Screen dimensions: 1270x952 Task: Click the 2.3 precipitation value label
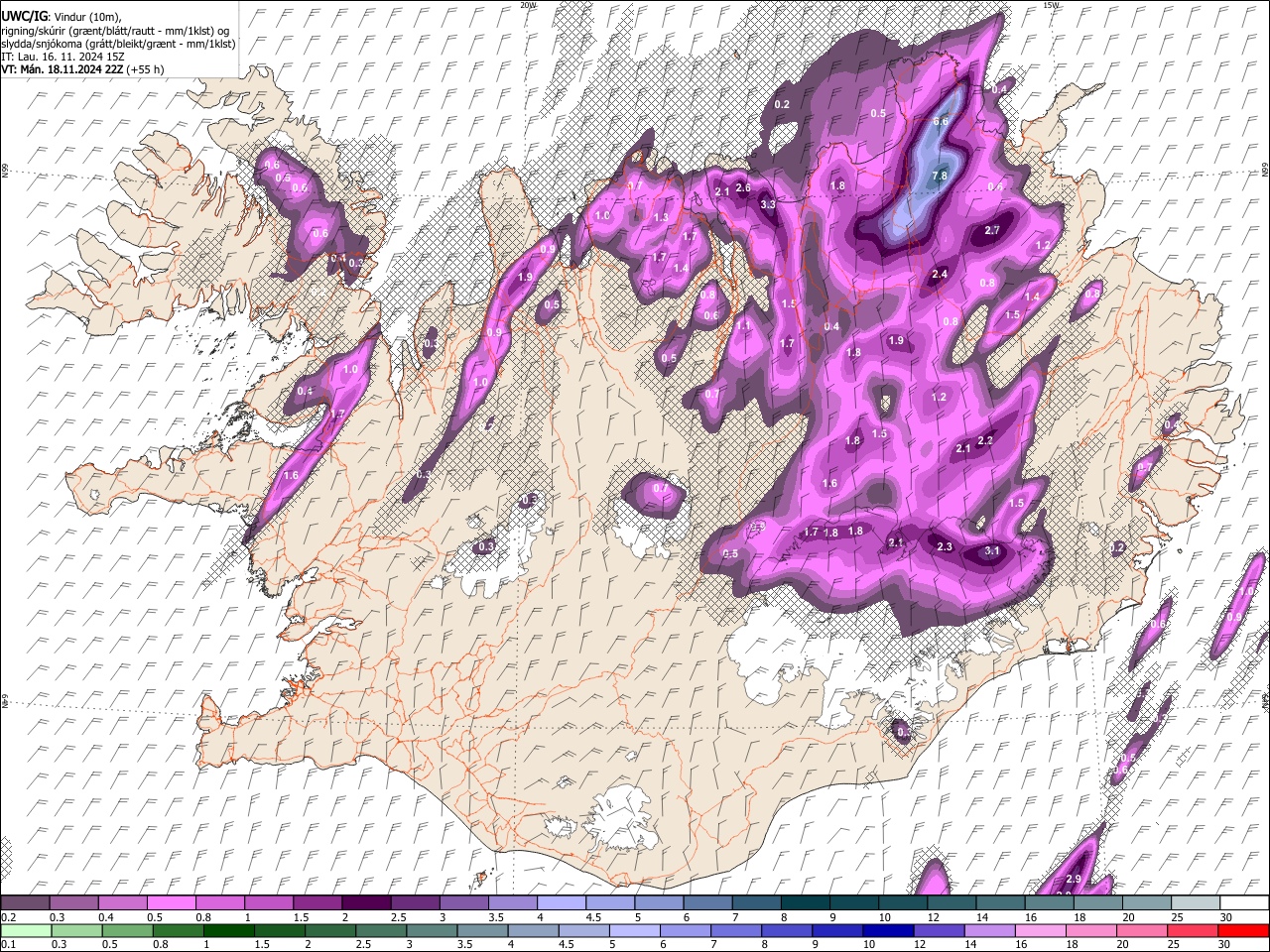(x=945, y=546)
